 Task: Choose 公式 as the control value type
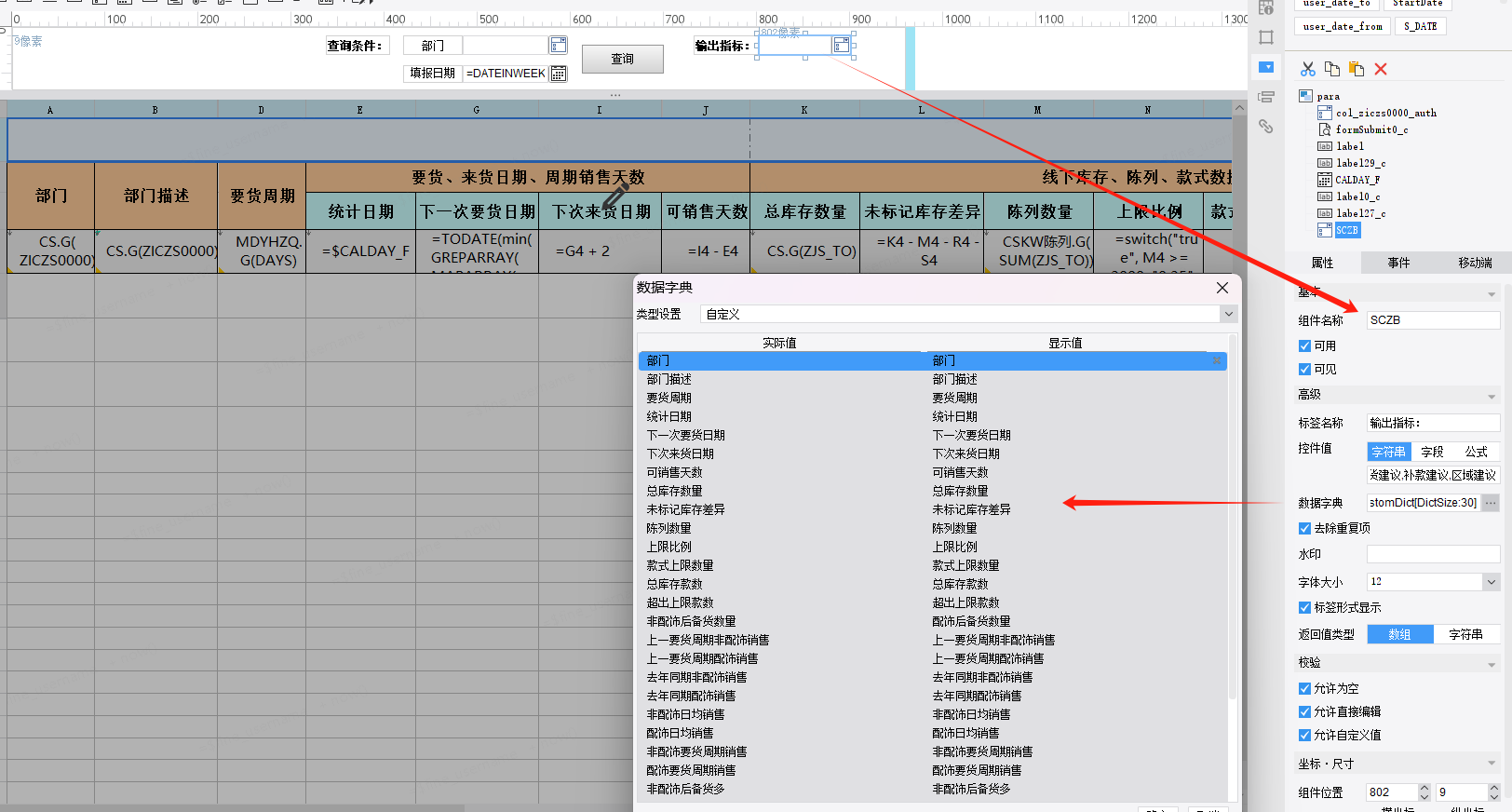coord(1477,452)
